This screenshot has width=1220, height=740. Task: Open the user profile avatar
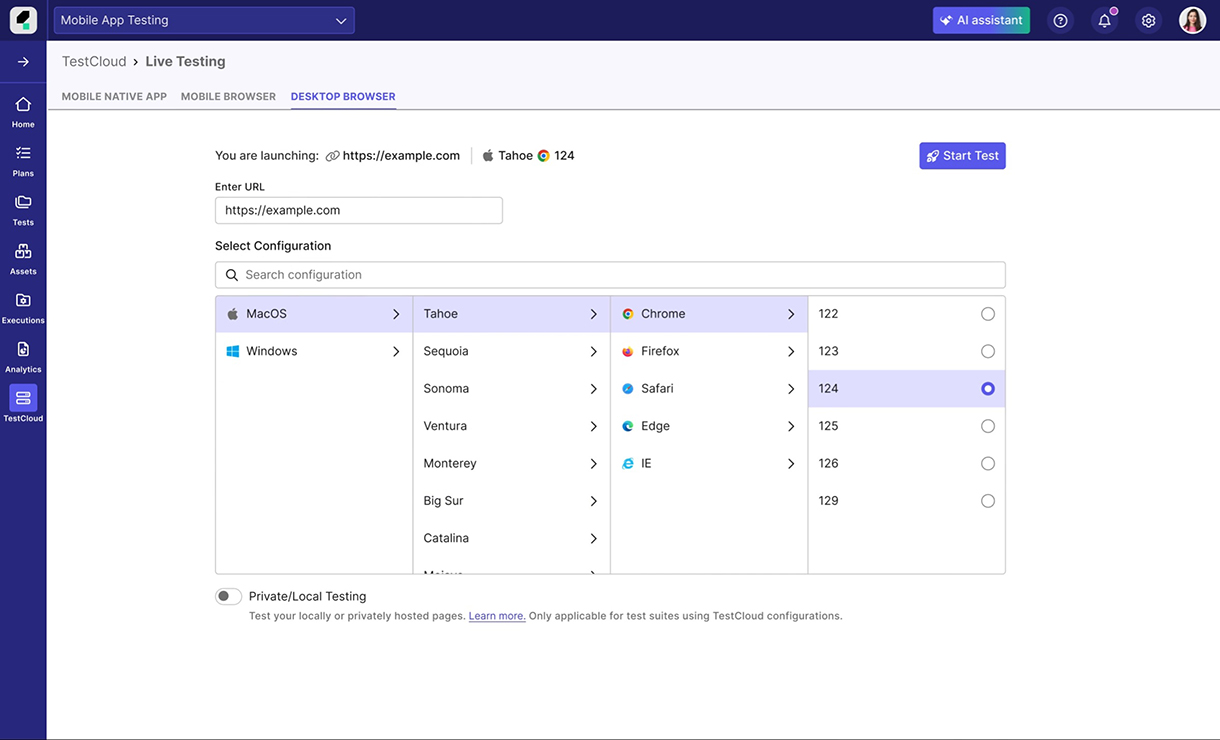(1192, 20)
